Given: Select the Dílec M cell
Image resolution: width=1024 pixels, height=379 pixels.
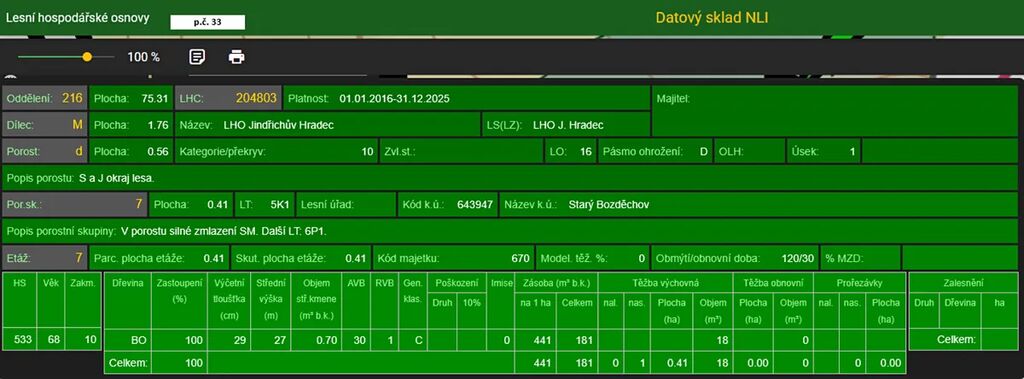Looking at the screenshot, I should (x=44, y=125).
